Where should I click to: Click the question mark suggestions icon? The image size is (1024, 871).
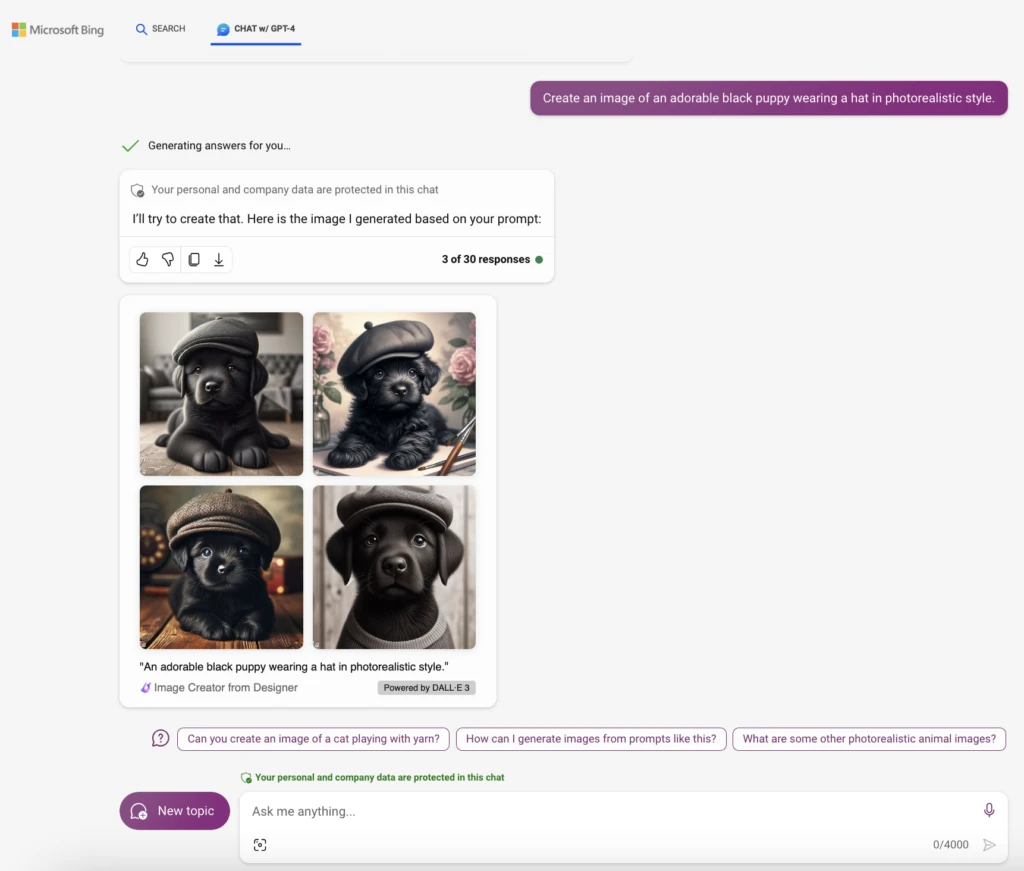coord(159,738)
